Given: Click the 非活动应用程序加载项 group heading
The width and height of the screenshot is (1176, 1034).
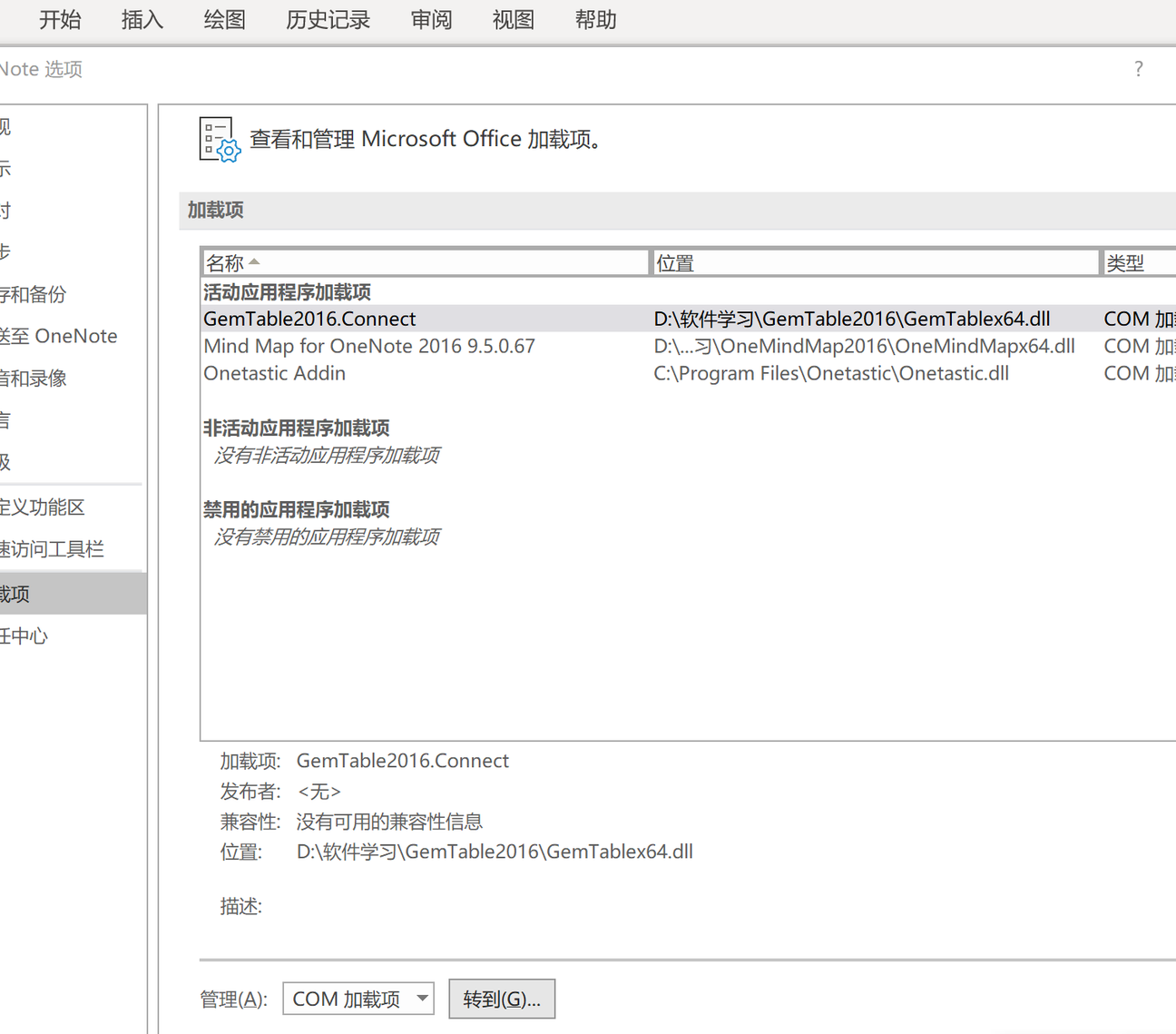Looking at the screenshot, I should [296, 428].
